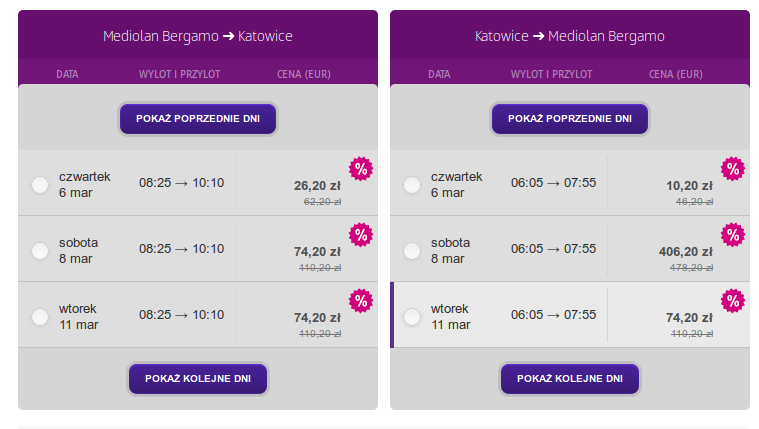
Task: Select sobota 8 mar flight from Katowice
Action: (412, 250)
